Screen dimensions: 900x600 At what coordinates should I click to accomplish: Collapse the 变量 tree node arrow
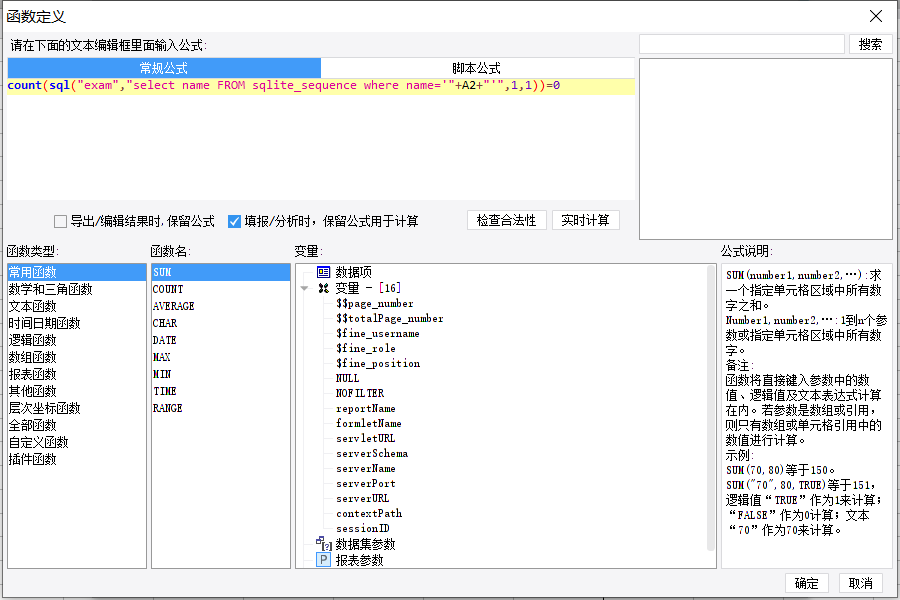[x=304, y=288]
